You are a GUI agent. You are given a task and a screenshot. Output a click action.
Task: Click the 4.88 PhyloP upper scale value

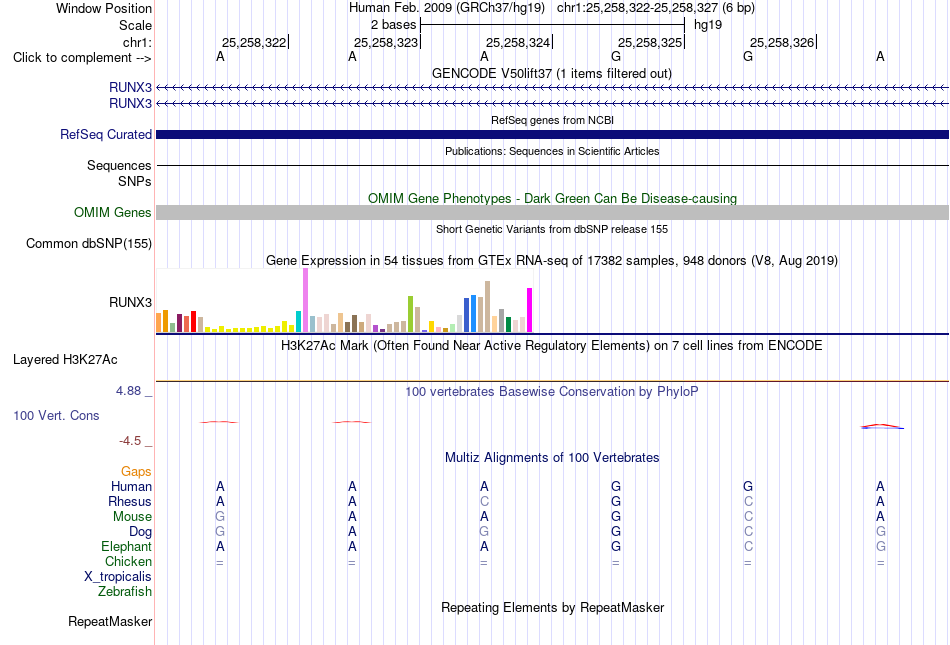[128, 391]
